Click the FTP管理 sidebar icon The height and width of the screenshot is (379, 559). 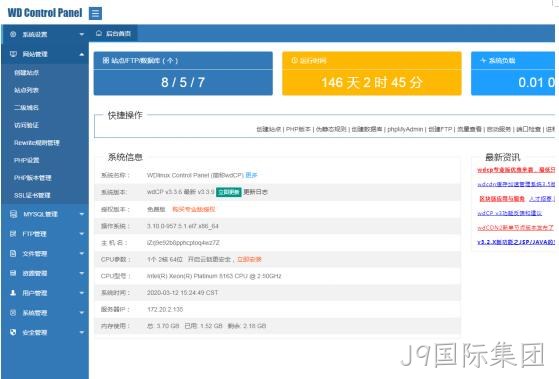coord(13,234)
